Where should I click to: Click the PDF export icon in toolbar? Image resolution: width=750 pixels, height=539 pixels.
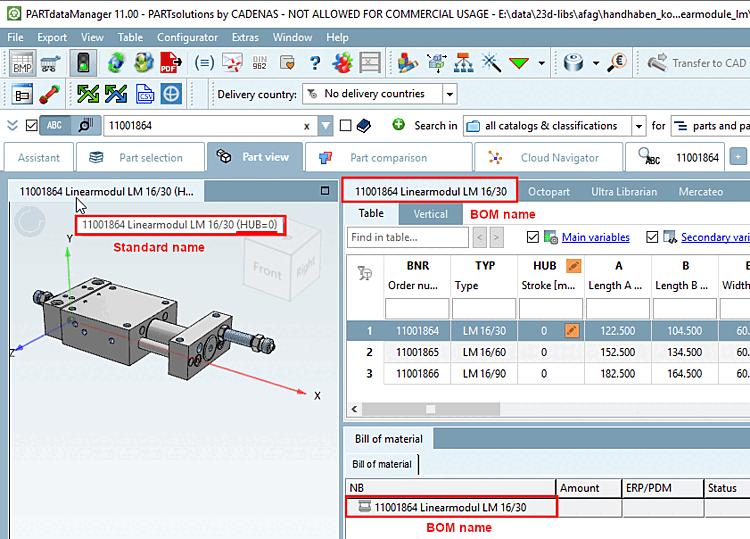tap(173, 63)
